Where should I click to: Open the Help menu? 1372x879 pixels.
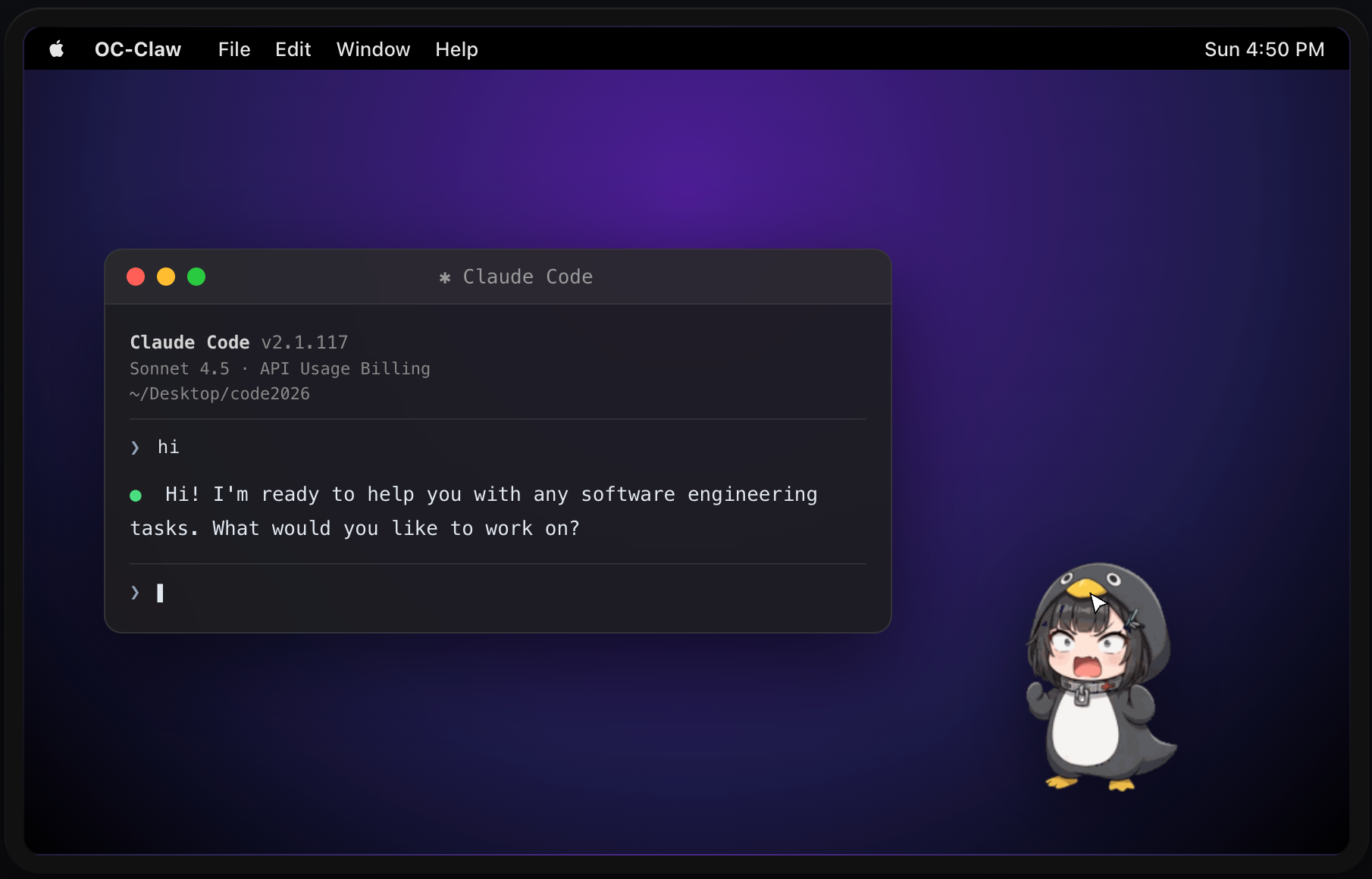pyautogui.click(x=456, y=49)
